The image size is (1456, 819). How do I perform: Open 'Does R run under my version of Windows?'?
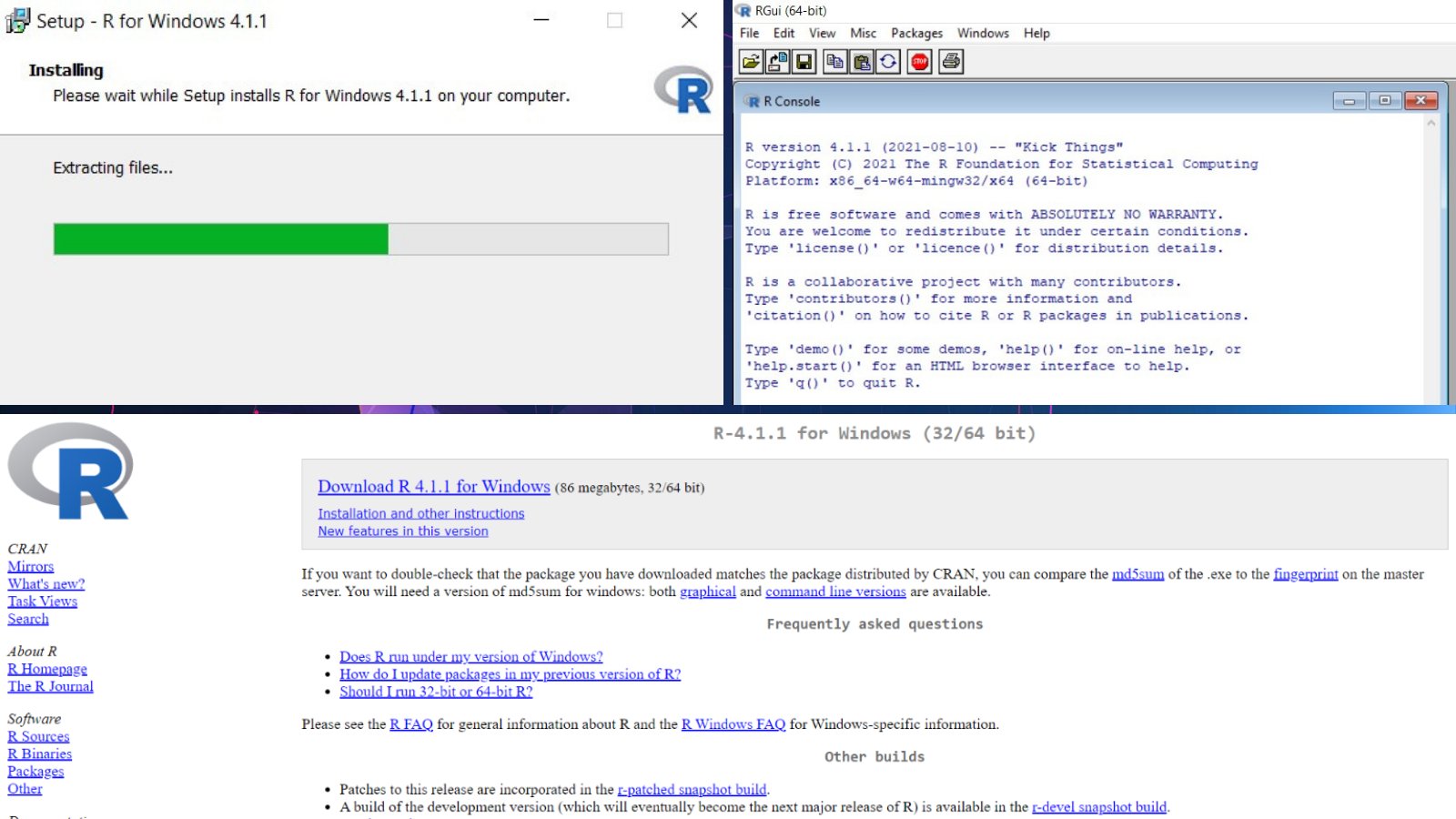(x=471, y=657)
